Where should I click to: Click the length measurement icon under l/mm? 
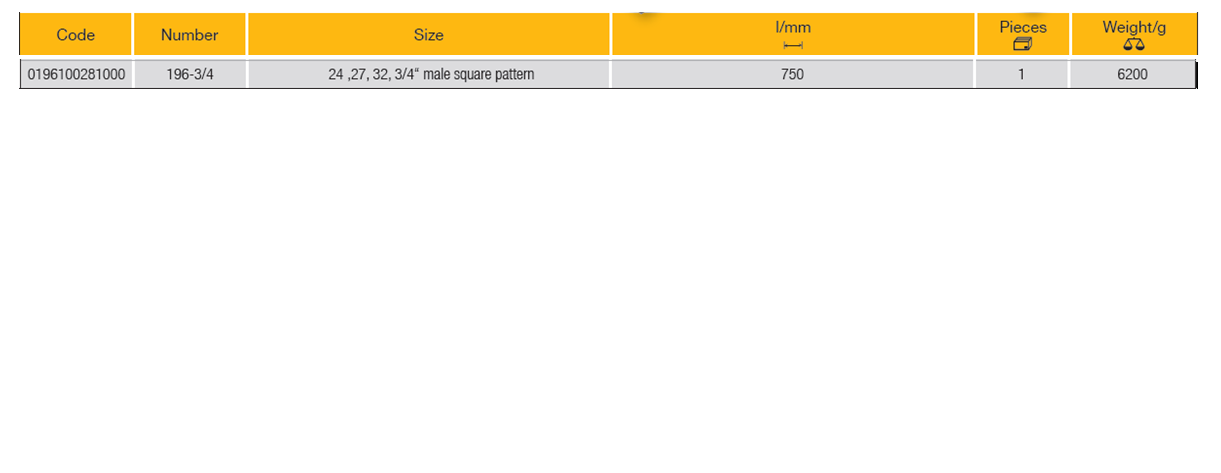point(793,45)
